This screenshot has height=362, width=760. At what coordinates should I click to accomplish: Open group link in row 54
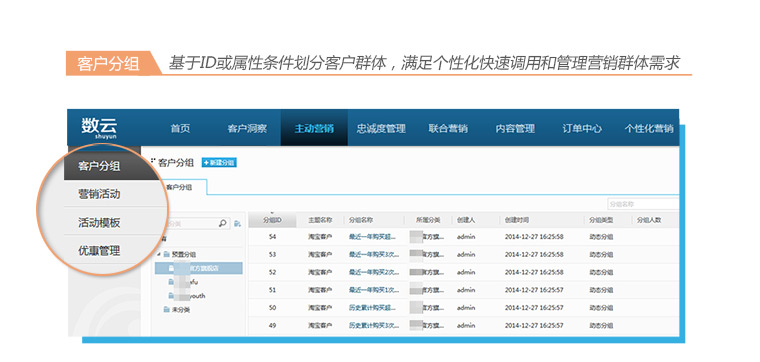[x=372, y=236]
